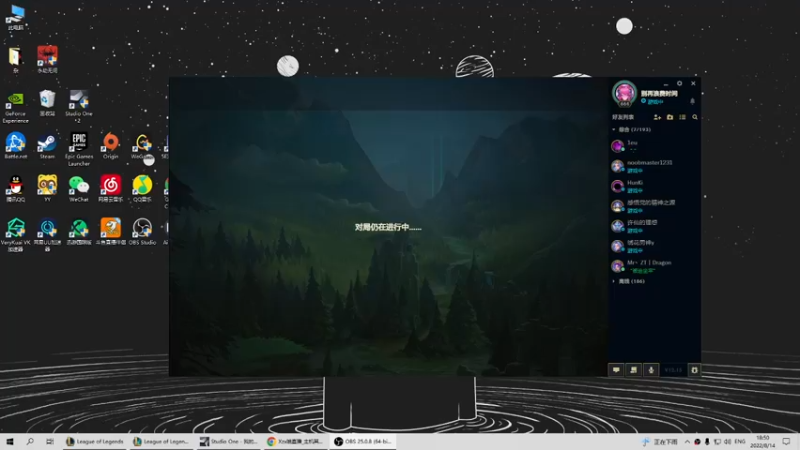800x450 pixels.
Task: Launch the Steam desktop shortcut
Action: (x=47, y=145)
